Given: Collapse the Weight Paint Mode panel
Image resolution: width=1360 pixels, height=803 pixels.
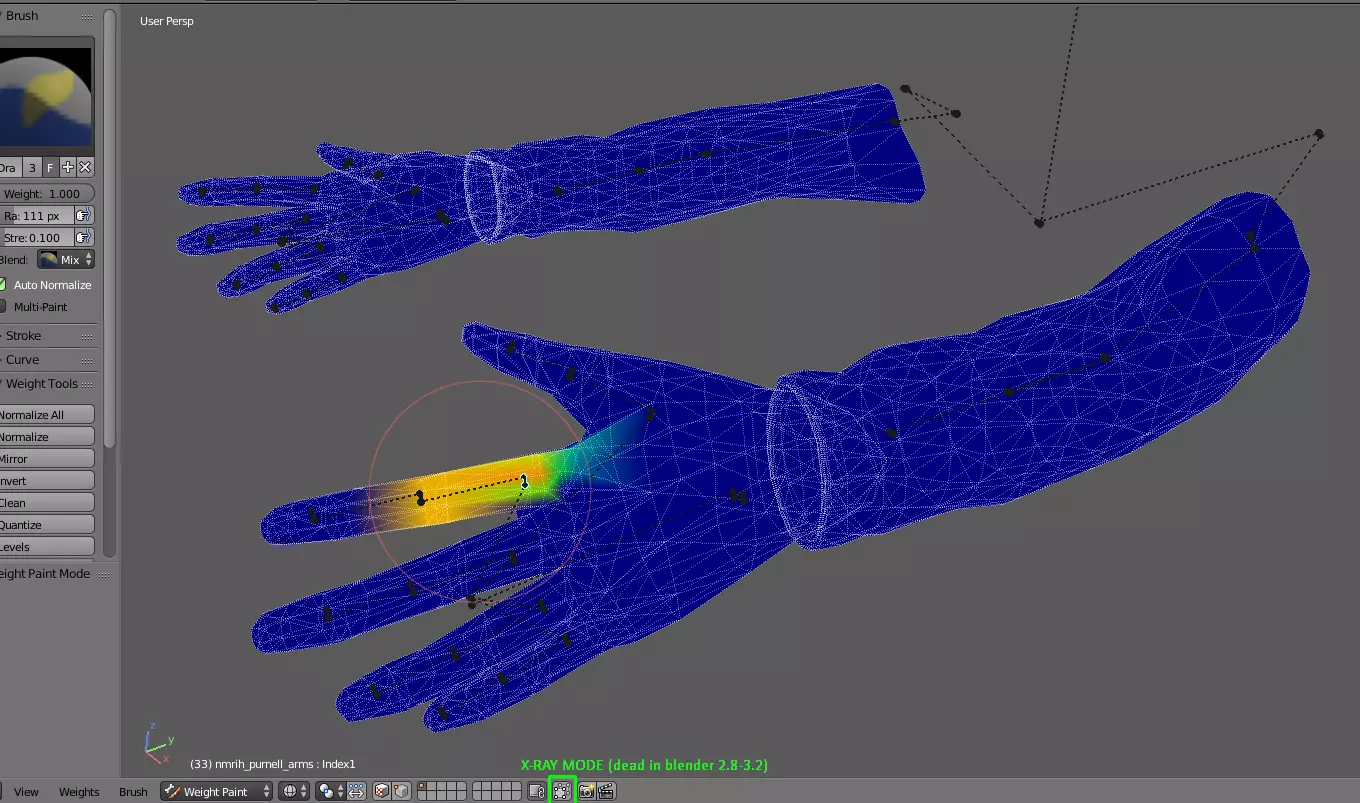Looking at the screenshot, I should 47,574.
